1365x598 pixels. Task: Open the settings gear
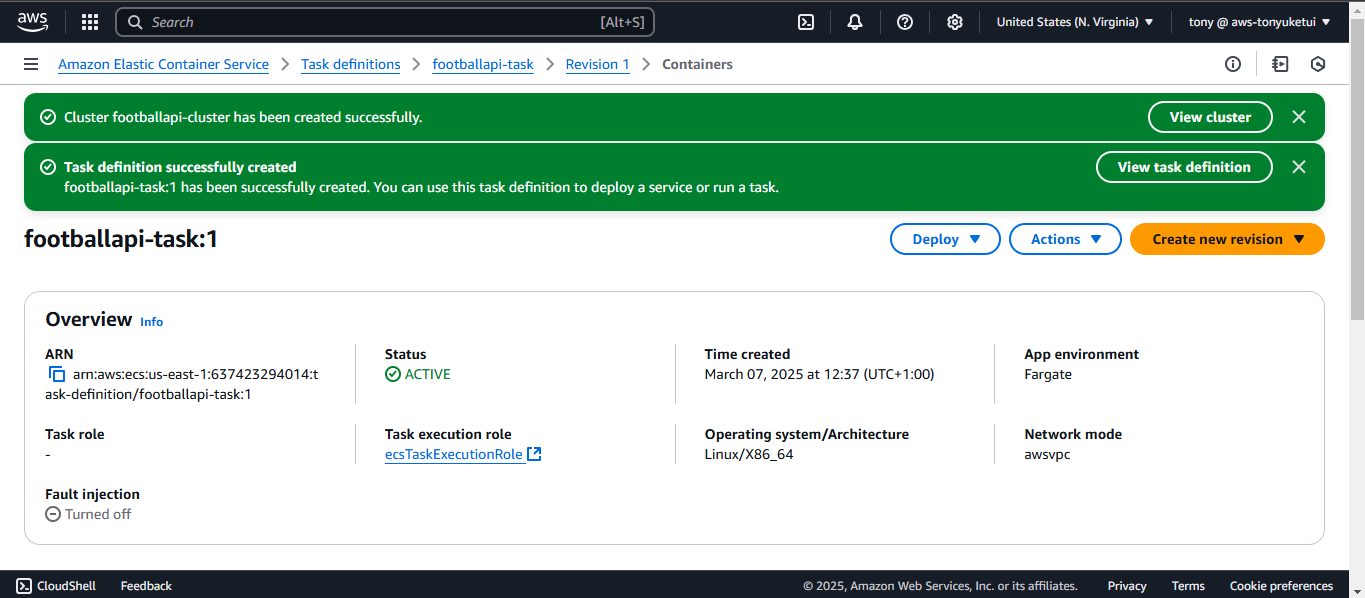coord(955,22)
